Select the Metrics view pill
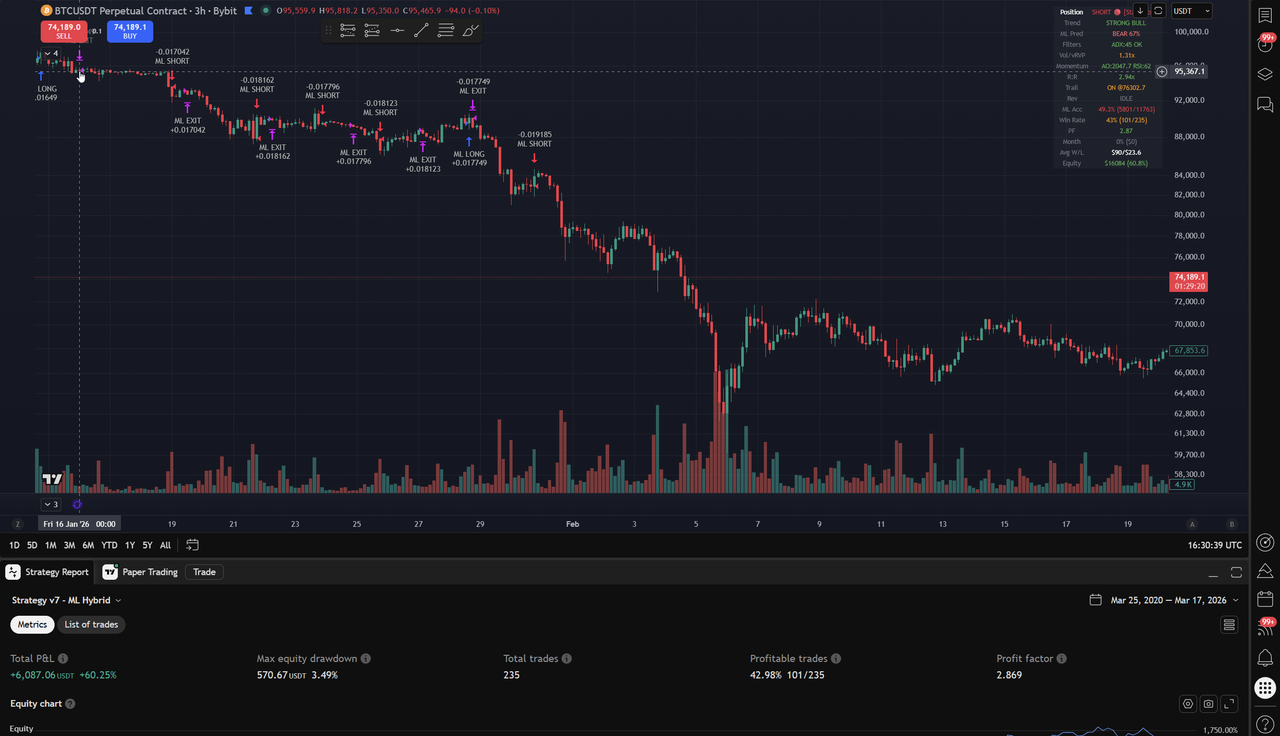Image resolution: width=1280 pixels, height=736 pixels. pyautogui.click(x=31, y=624)
